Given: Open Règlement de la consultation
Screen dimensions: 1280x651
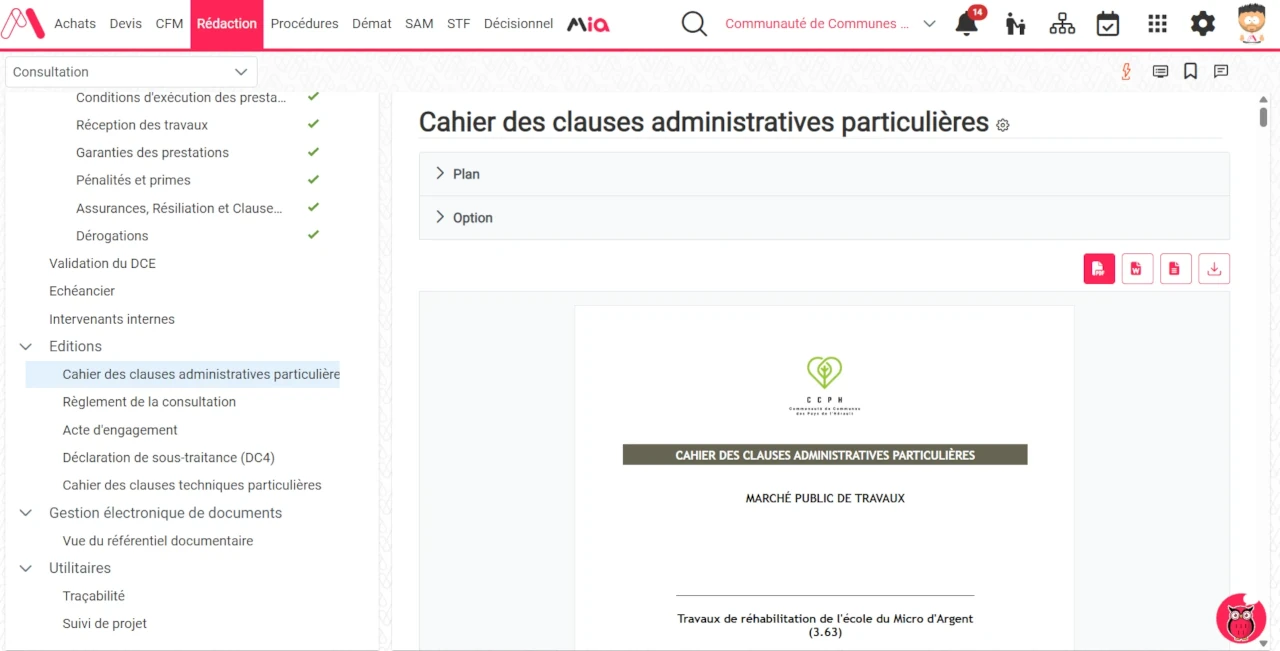Looking at the screenshot, I should point(149,402).
